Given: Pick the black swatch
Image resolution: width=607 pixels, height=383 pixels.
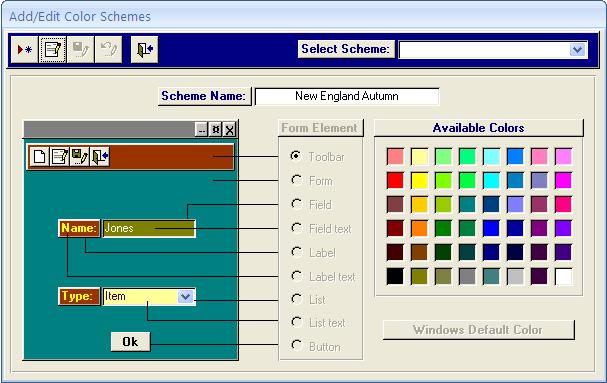Looking at the screenshot, I should click(395, 277).
